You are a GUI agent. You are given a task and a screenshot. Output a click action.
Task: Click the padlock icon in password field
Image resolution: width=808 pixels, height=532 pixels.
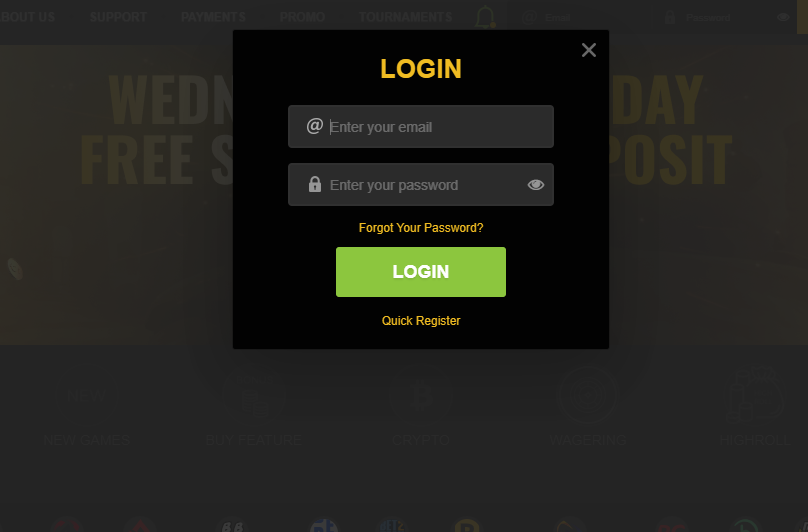pos(314,184)
